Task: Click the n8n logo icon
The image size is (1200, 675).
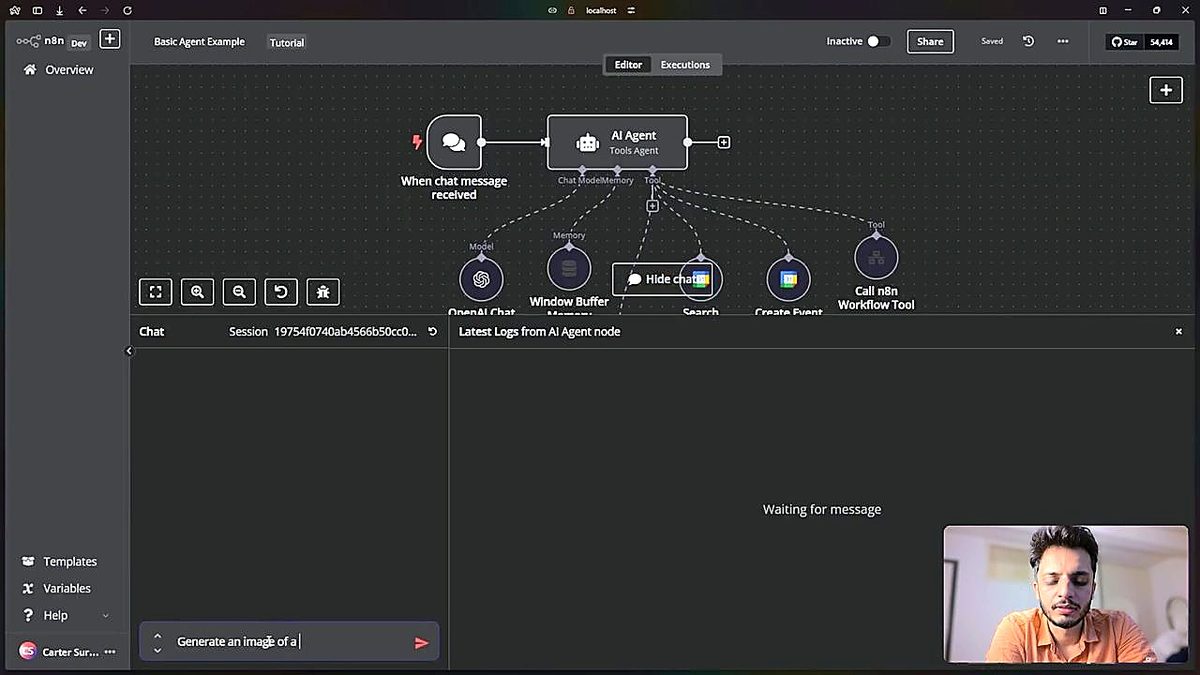Action: coord(28,41)
